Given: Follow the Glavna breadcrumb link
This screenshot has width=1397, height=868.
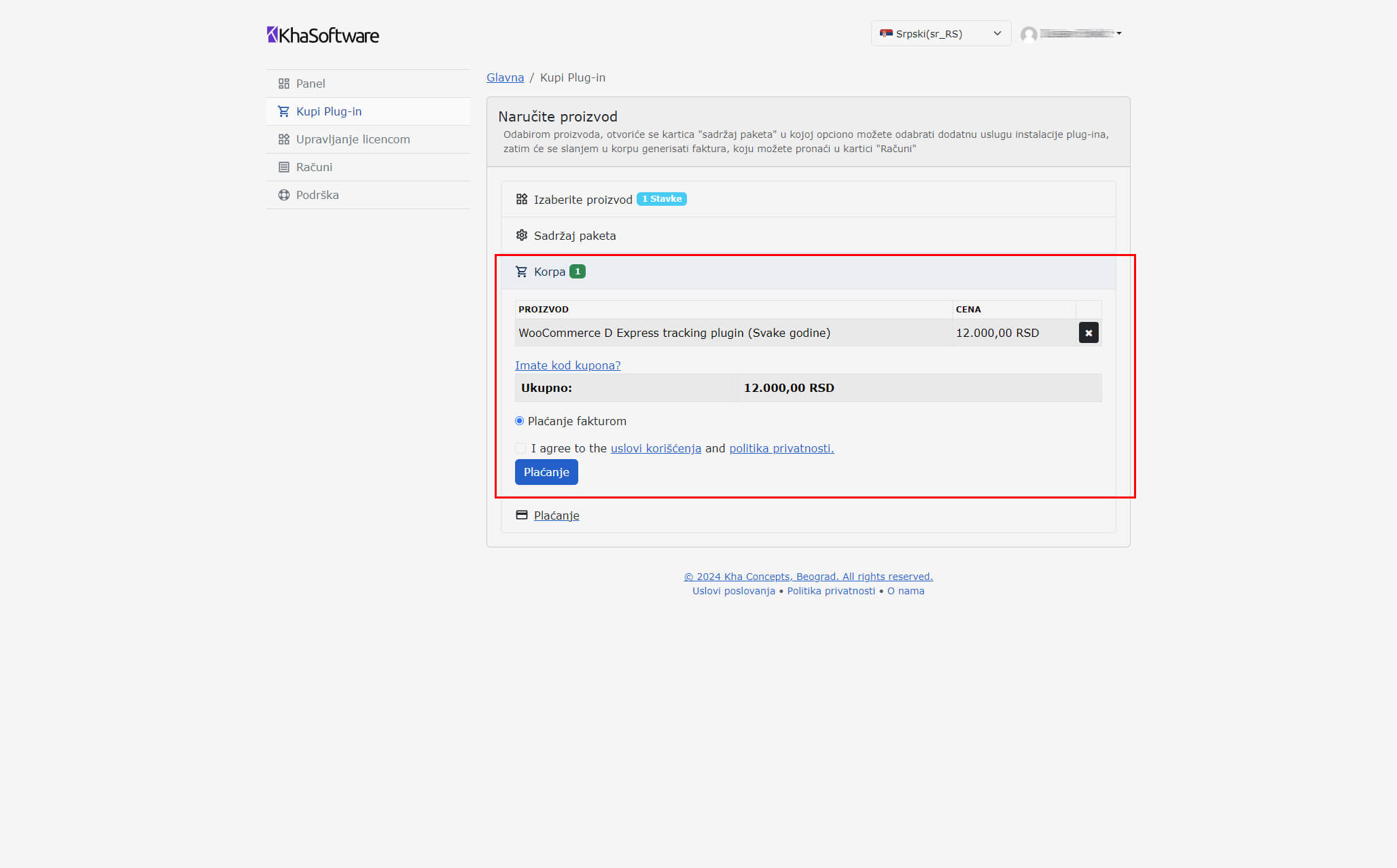Looking at the screenshot, I should pyautogui.click(x=505, y=77).
